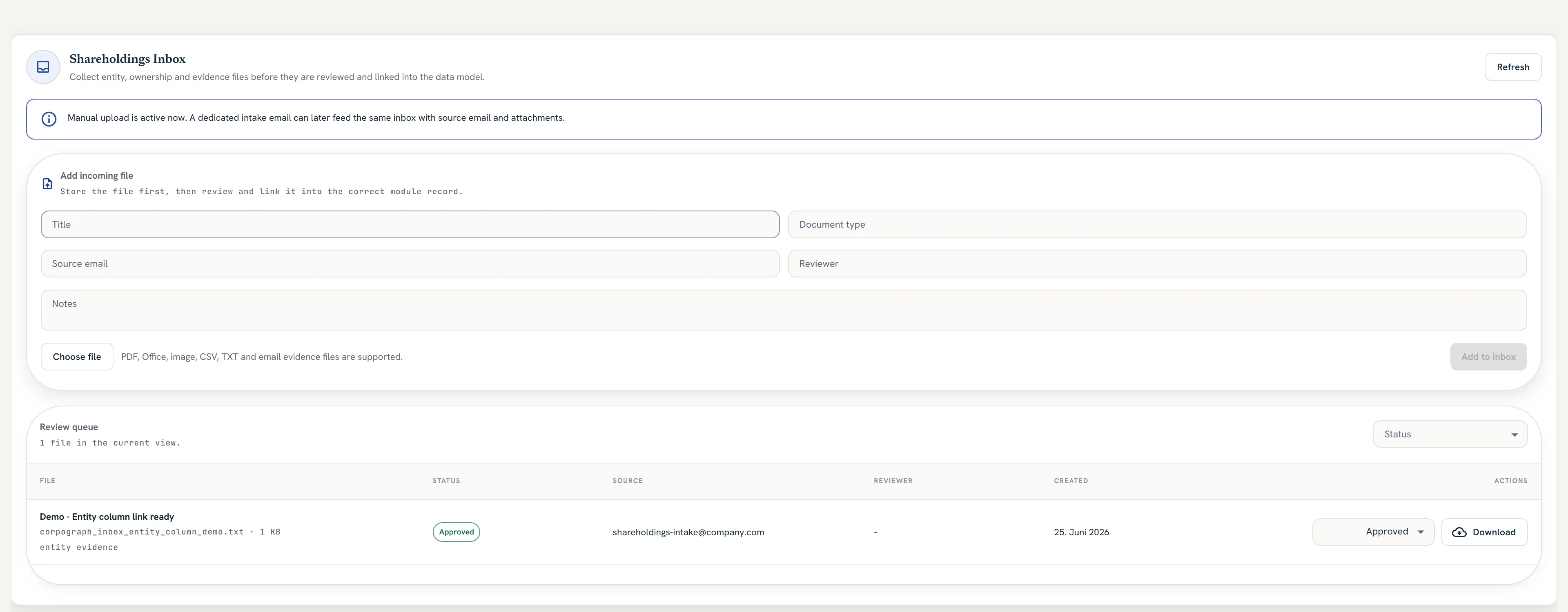The image size is (1568, 612).
Task: Click the corpograph_inbox_entity_column_demo.txt filename
Action: click(142, 532)
